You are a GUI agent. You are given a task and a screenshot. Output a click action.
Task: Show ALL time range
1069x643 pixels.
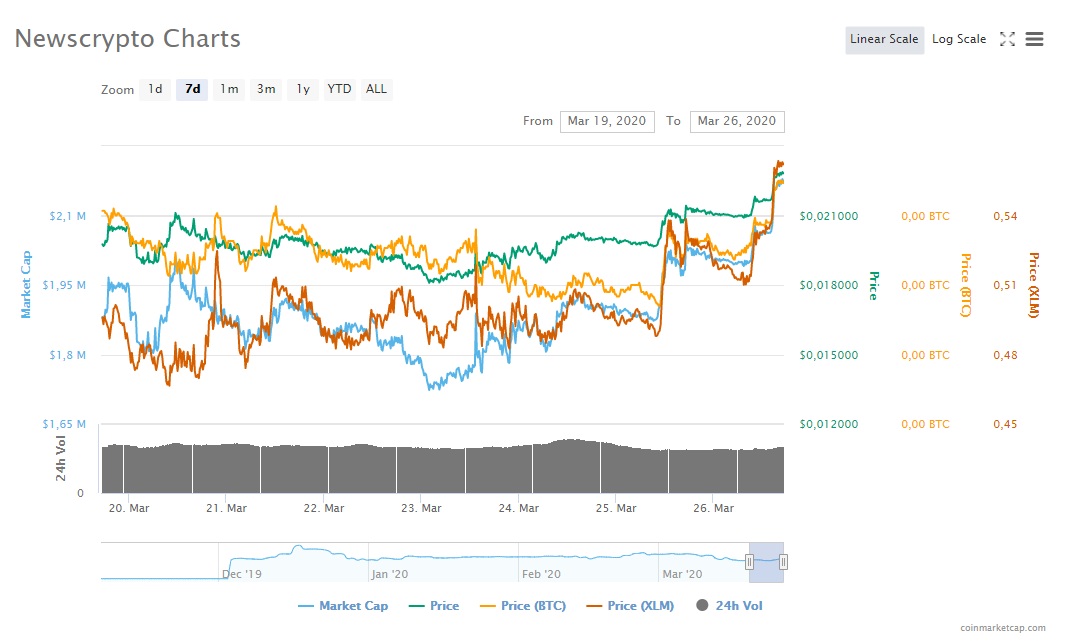tap(376, 89)
